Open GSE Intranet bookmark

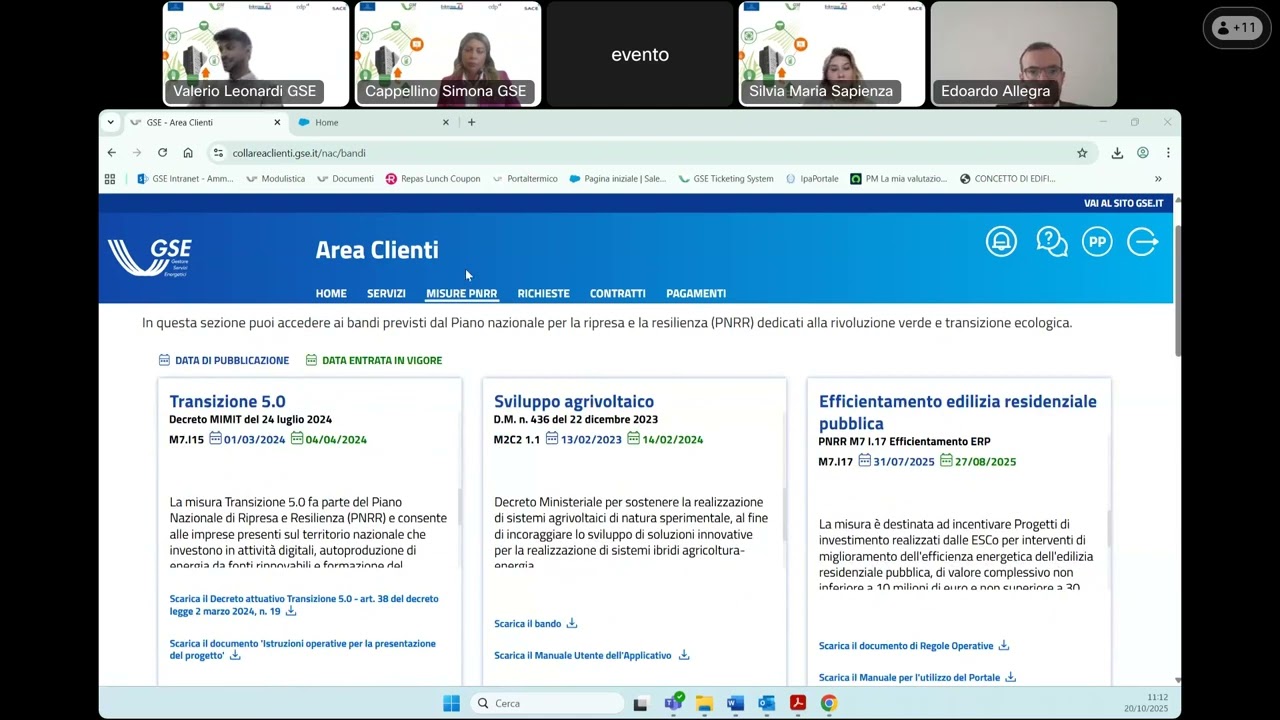(185, 179)
